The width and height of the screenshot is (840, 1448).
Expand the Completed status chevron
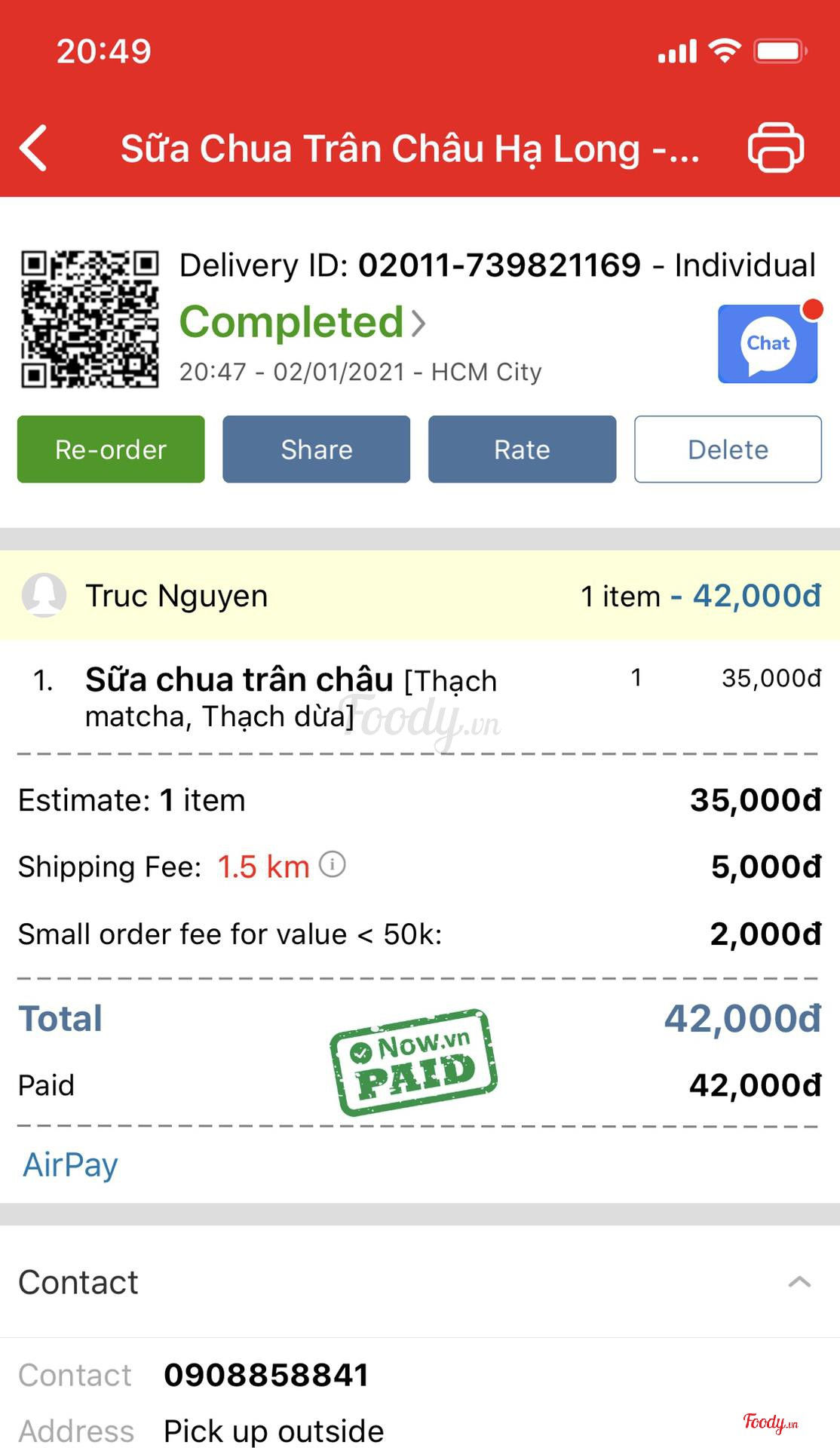pos(419,324)
